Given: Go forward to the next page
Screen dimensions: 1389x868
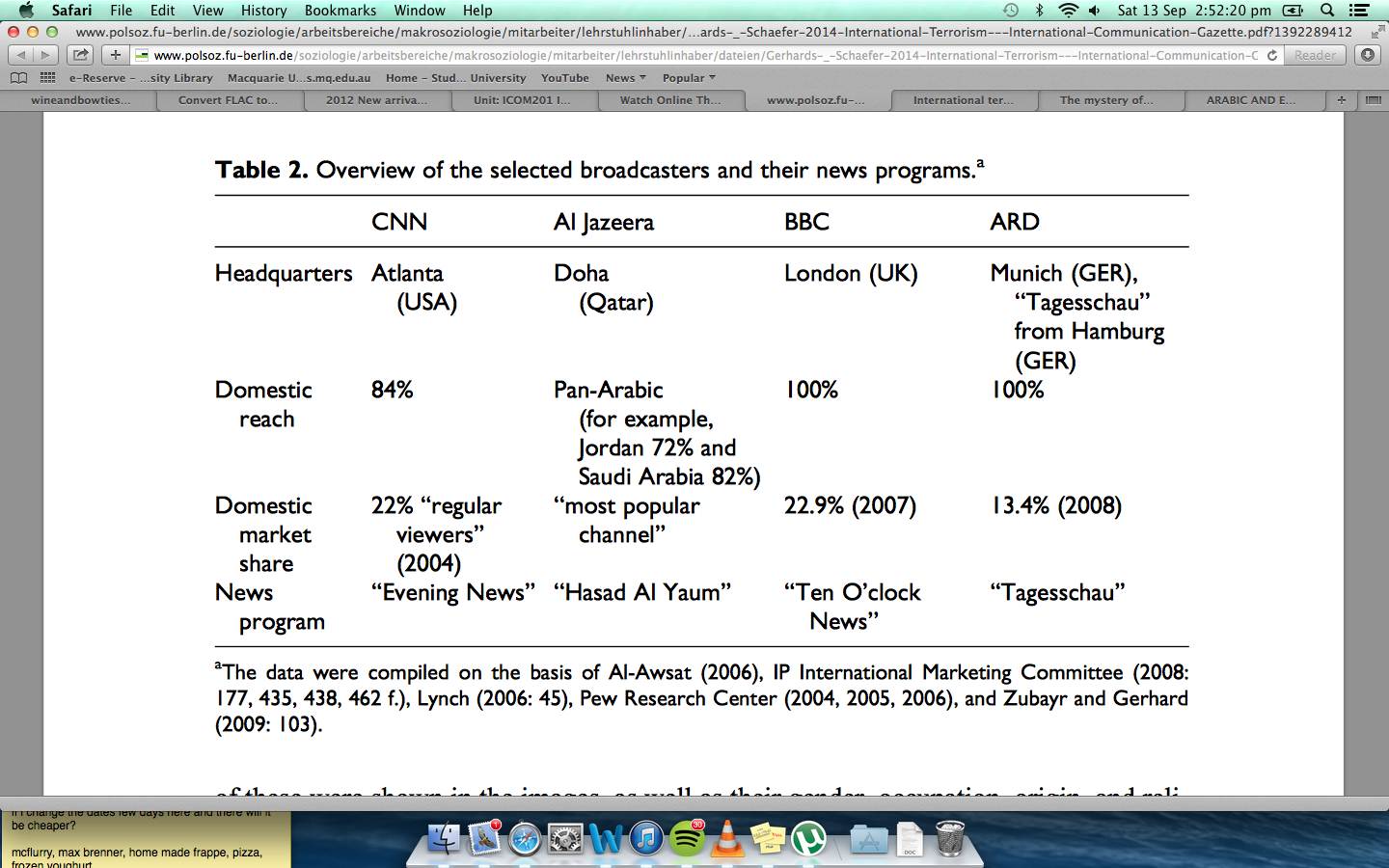Looking at the screenshot, I should click(x=45, y=55).
